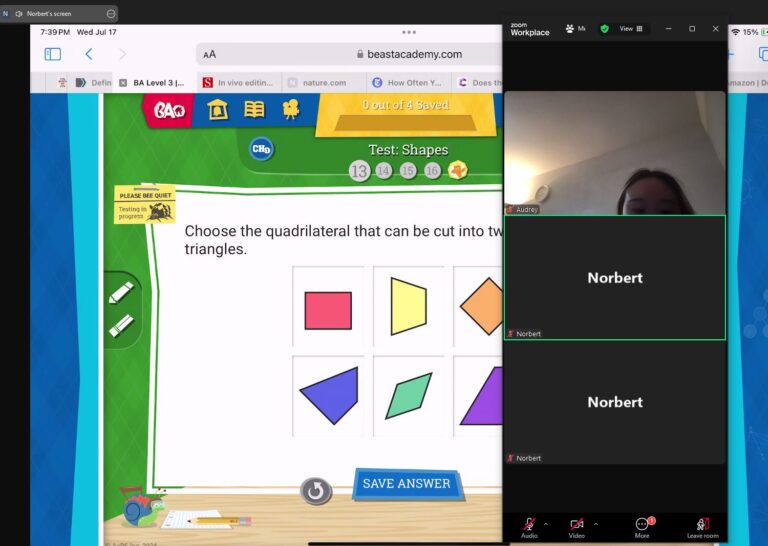The height and width of the screenshot is (546, 768).
Task: Select the eraser tool
Action: [121, 326]
